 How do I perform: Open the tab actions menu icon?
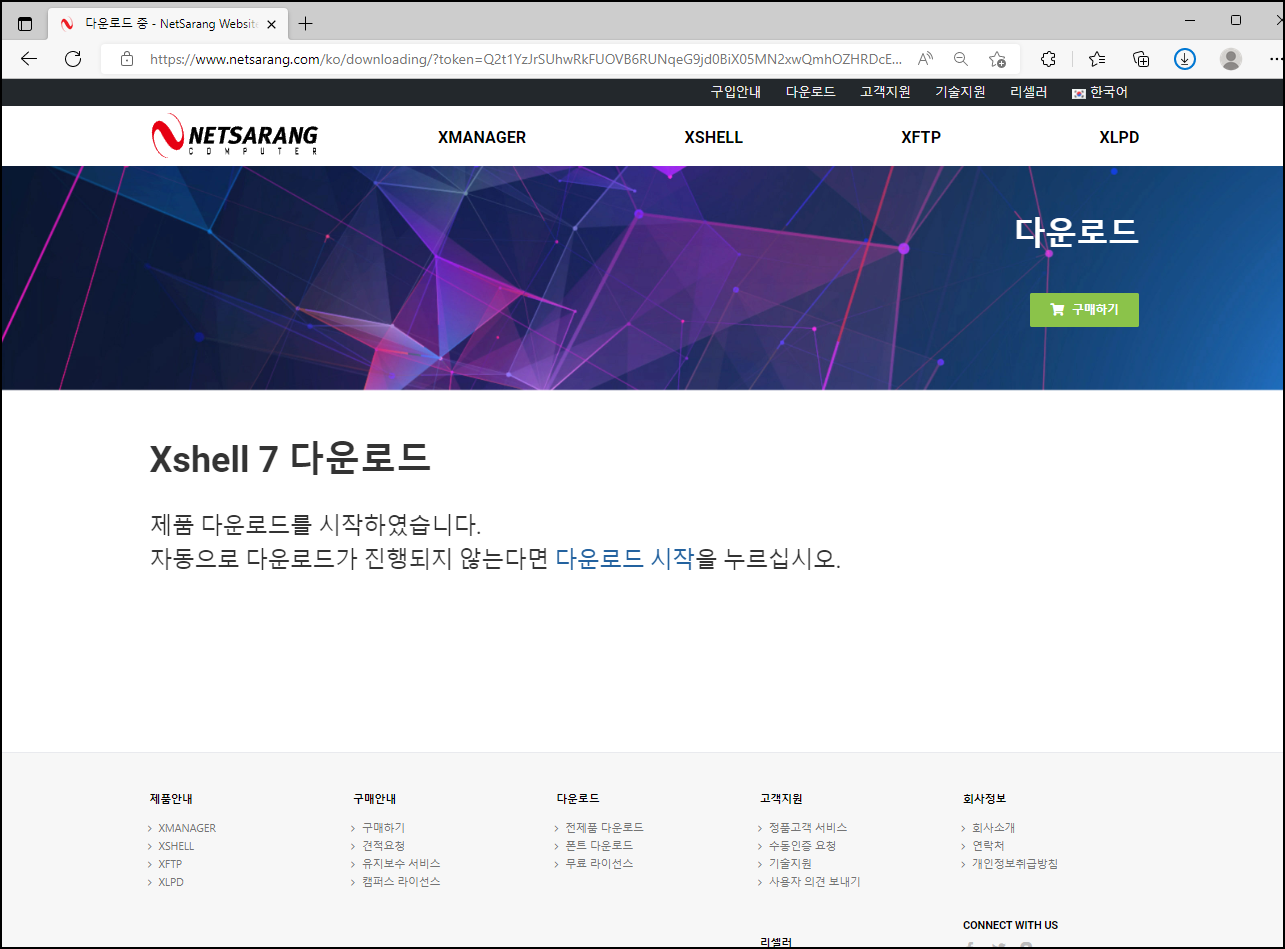25,23
